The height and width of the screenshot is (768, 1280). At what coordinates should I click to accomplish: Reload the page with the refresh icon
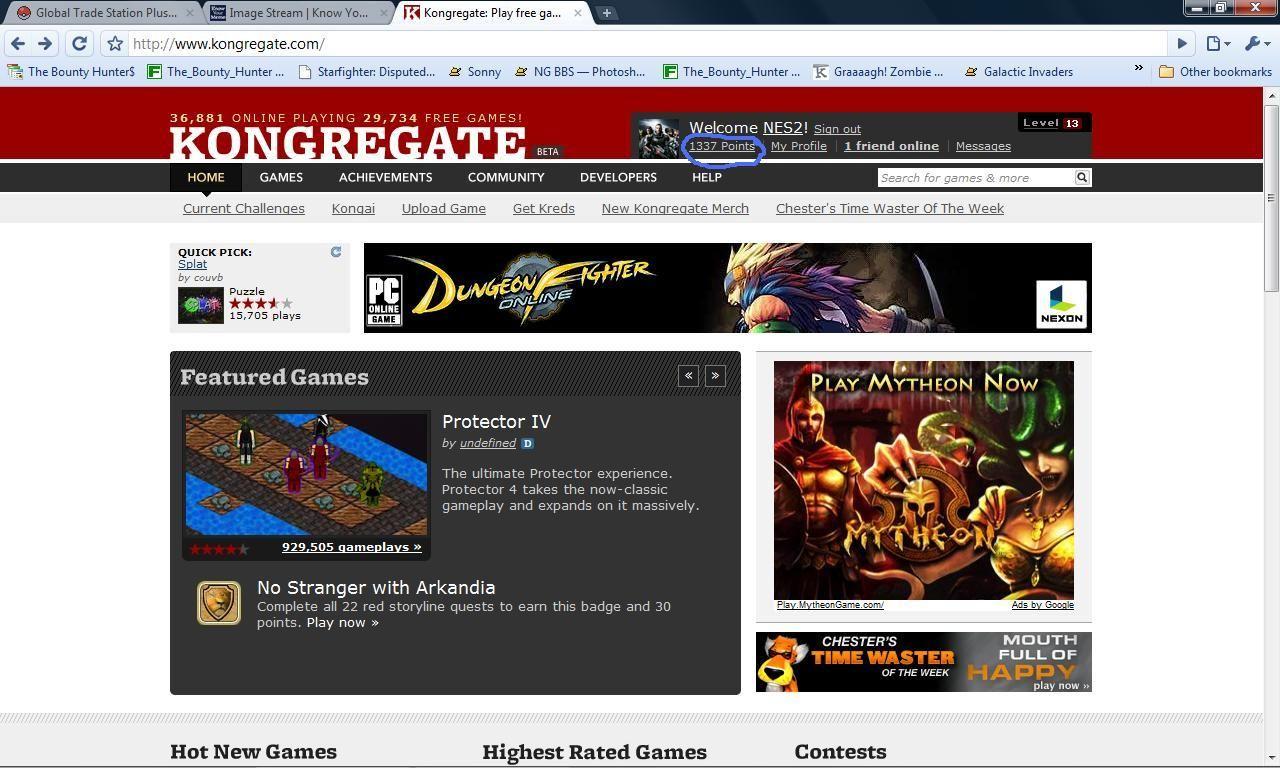[x=79, y=44]
